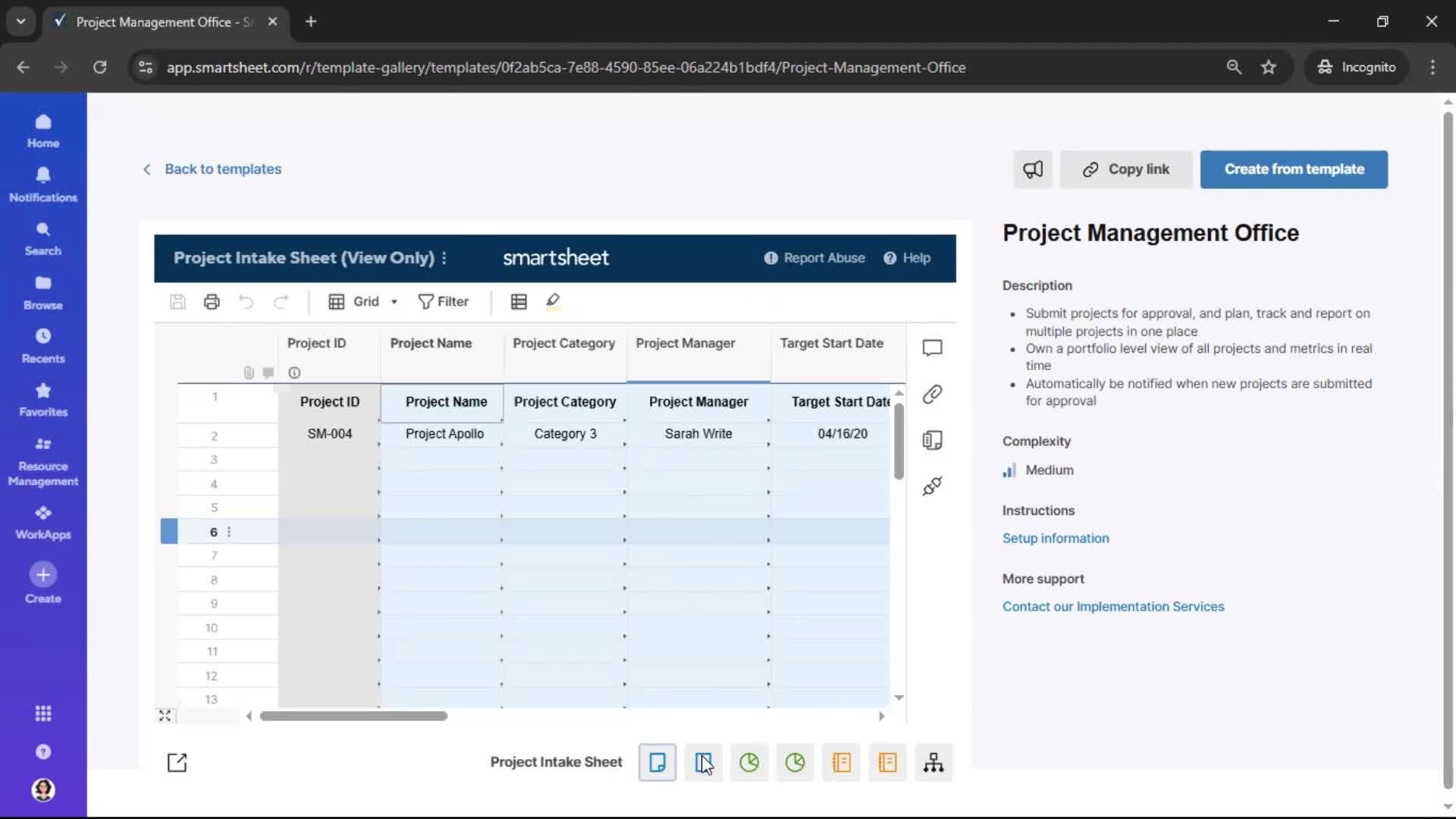Open the comments panel icon
This screenshot has width=1456, height=819.
pos(932,348)
